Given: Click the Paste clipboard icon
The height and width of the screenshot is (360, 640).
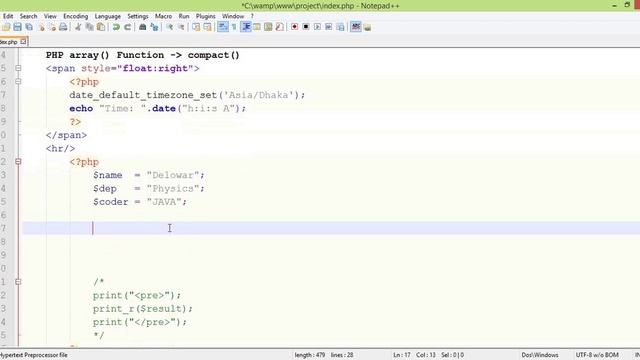Looking at the screenshot, I should pyautogui.click(x=101, y=27).
